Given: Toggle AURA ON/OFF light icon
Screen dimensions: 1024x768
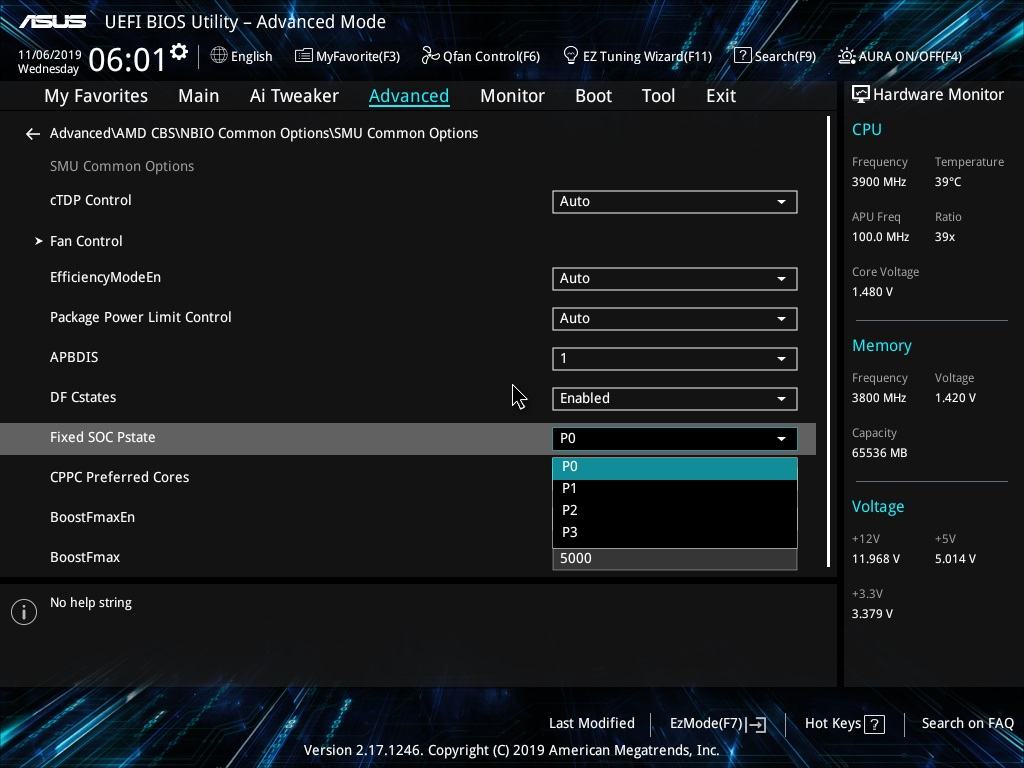Looking at the screenshot, I should [x=846, y=56].
